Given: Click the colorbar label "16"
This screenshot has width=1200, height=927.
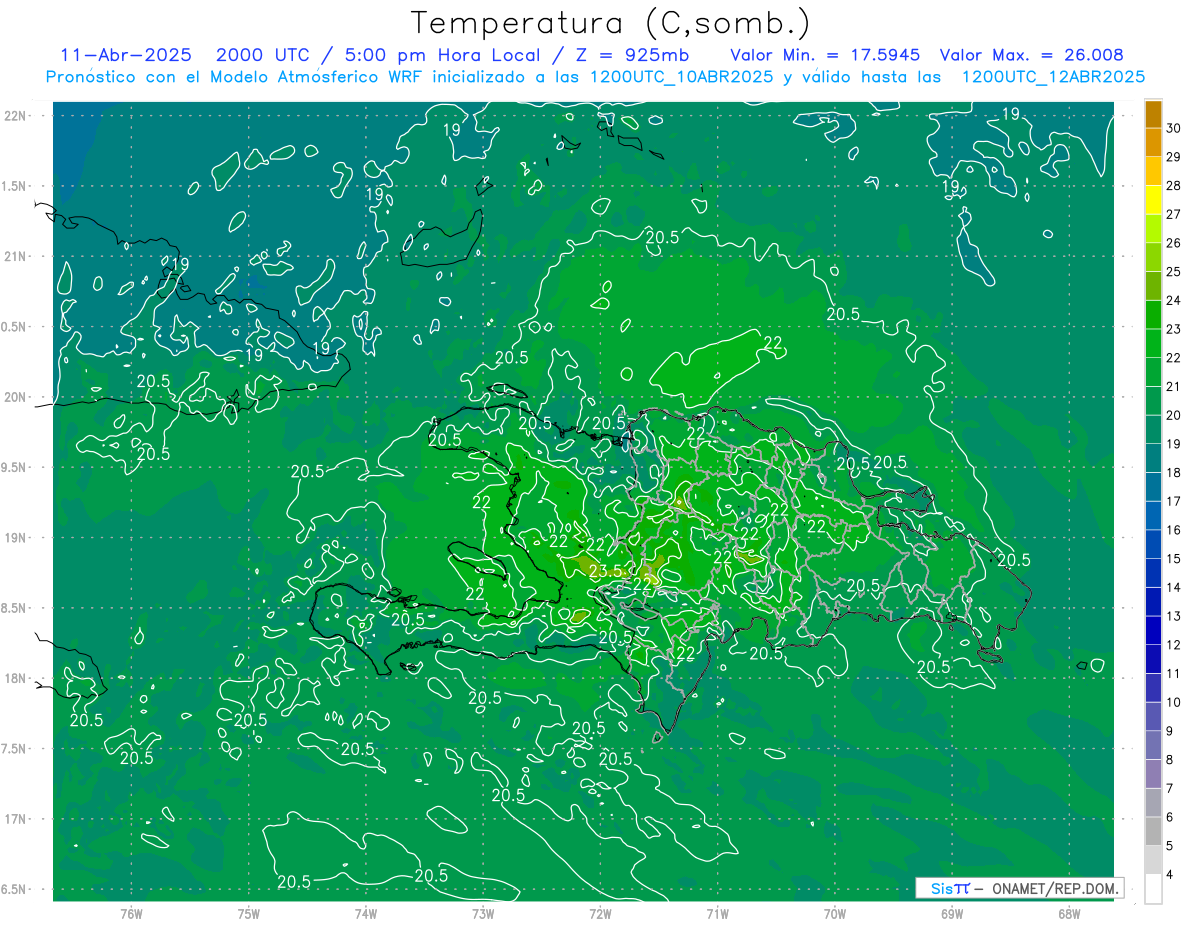Looking at the screenshot, I should coord(1174,530).
